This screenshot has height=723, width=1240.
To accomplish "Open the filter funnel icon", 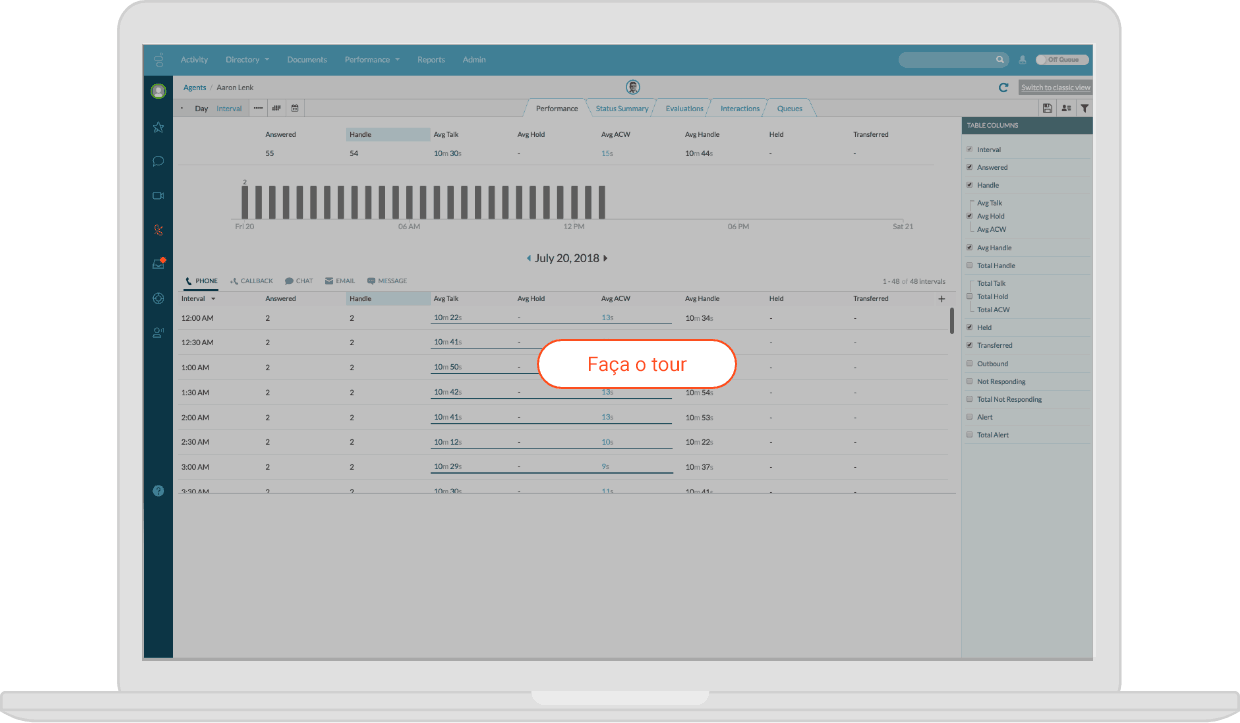I will (1084, 108).
